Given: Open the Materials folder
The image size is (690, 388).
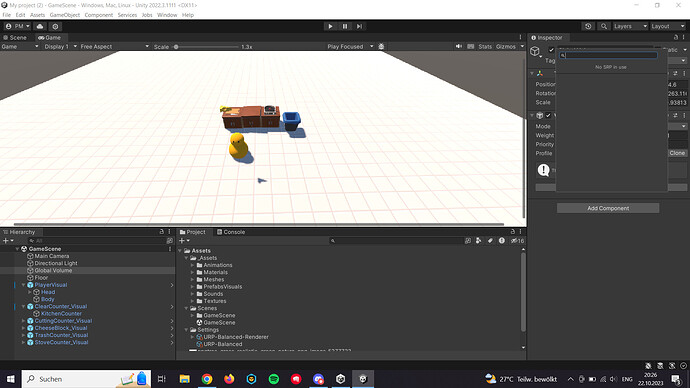Looking at the screenshot, I should point(215,272).
